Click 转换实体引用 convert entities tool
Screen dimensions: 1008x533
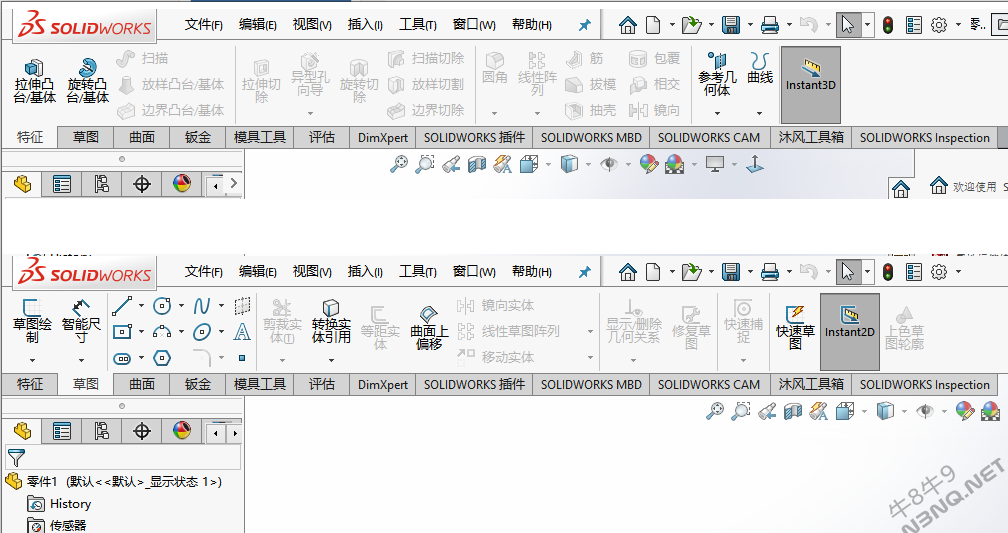click(331, 321)
